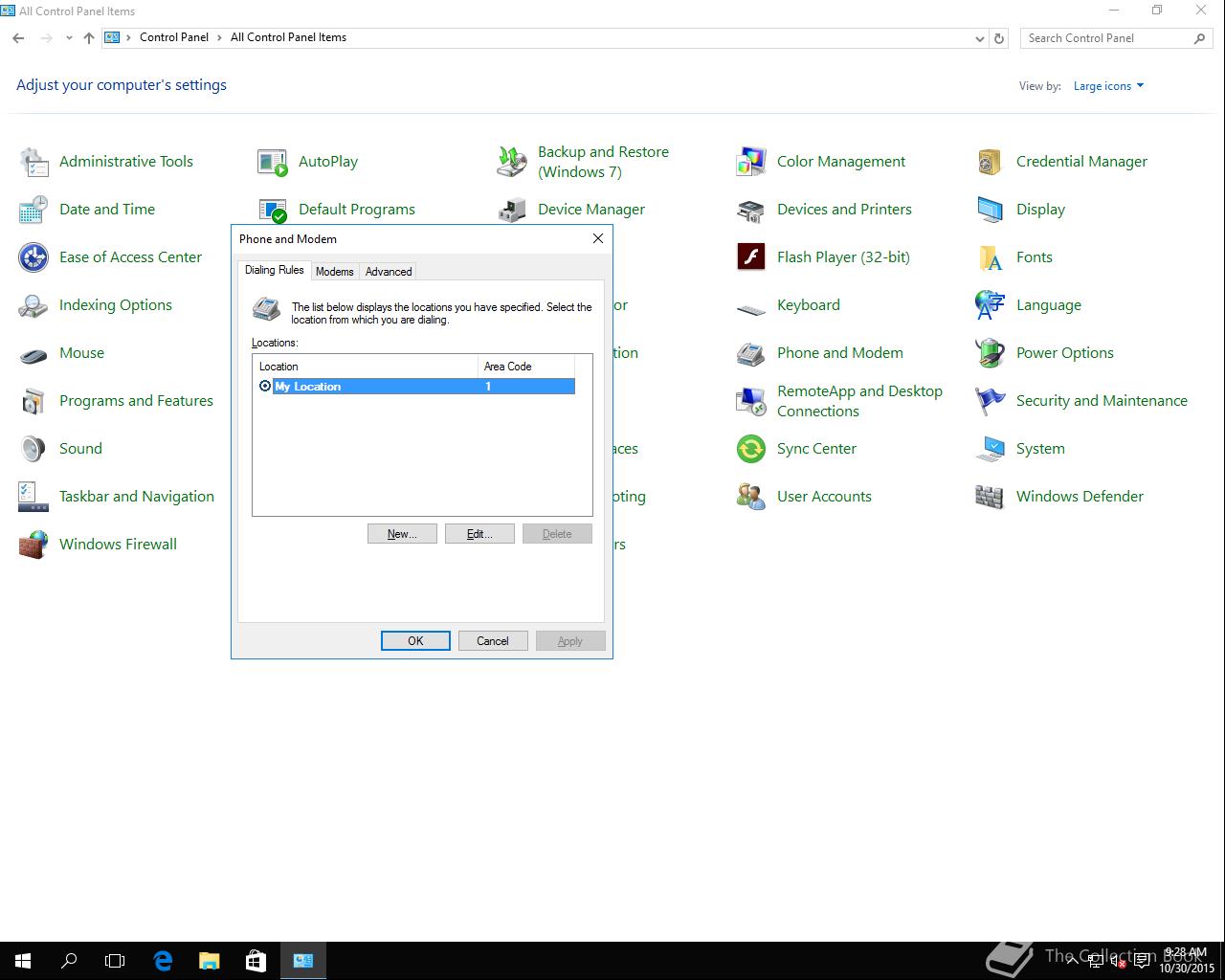Open the Mouse icon
The width and height of the screenshot is (1225, 980).
[x=33, y=353]
